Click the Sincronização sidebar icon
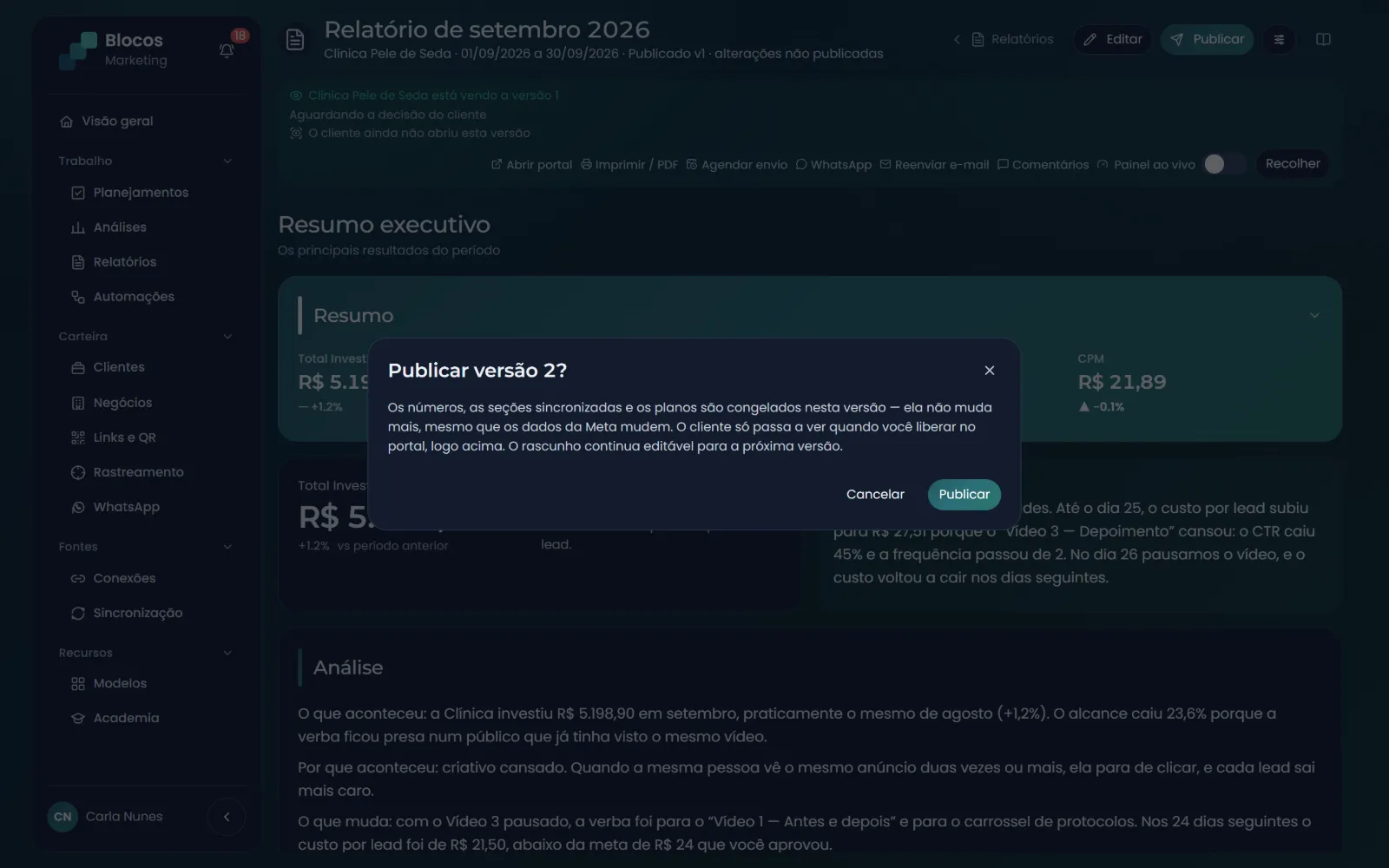The width and height of the screenshot is (1389, 868). tap(78, 613)
